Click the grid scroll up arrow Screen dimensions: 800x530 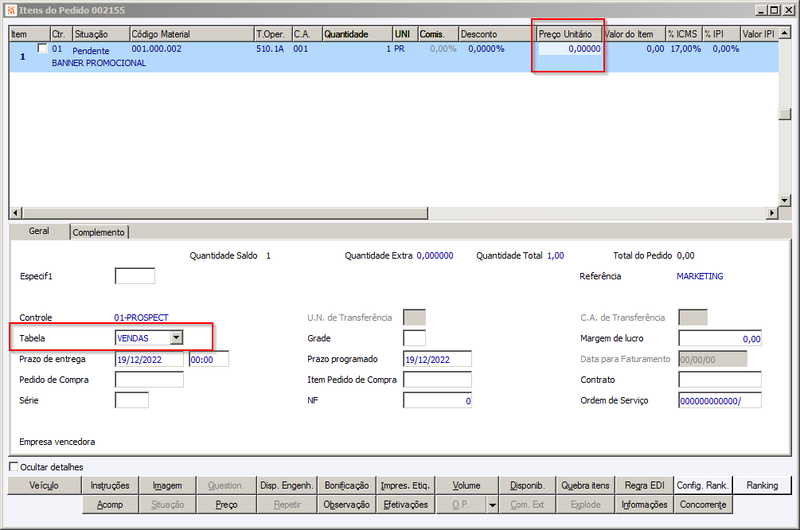[785, 33]
